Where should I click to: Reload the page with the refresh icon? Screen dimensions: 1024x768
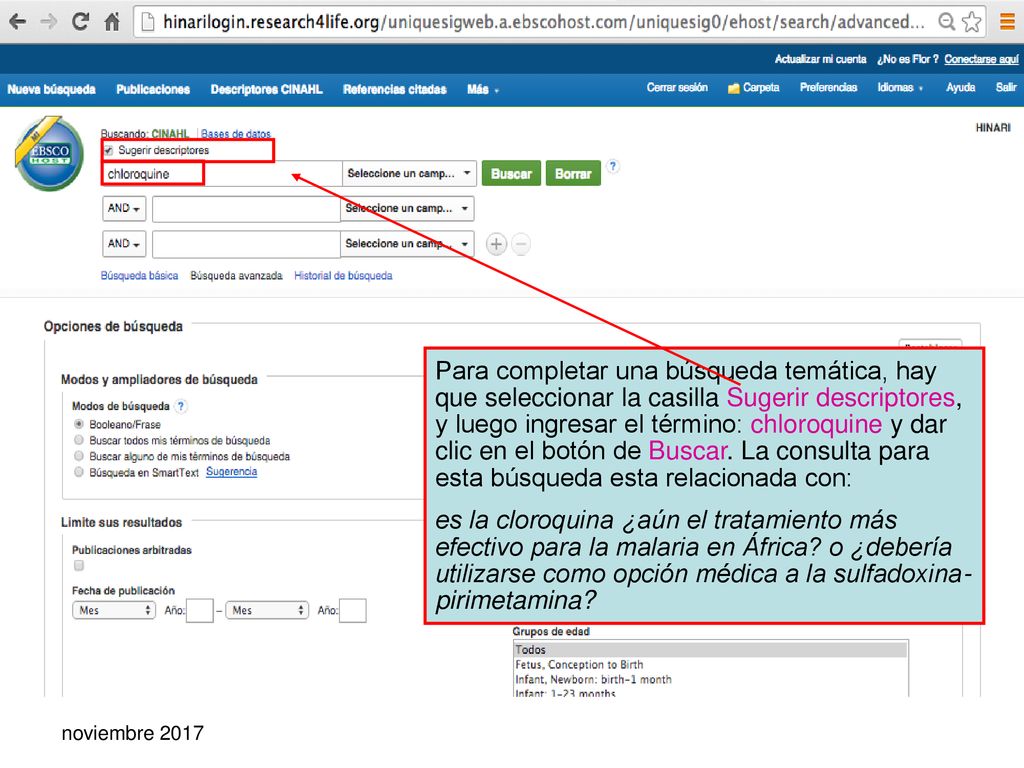point(80,22)
